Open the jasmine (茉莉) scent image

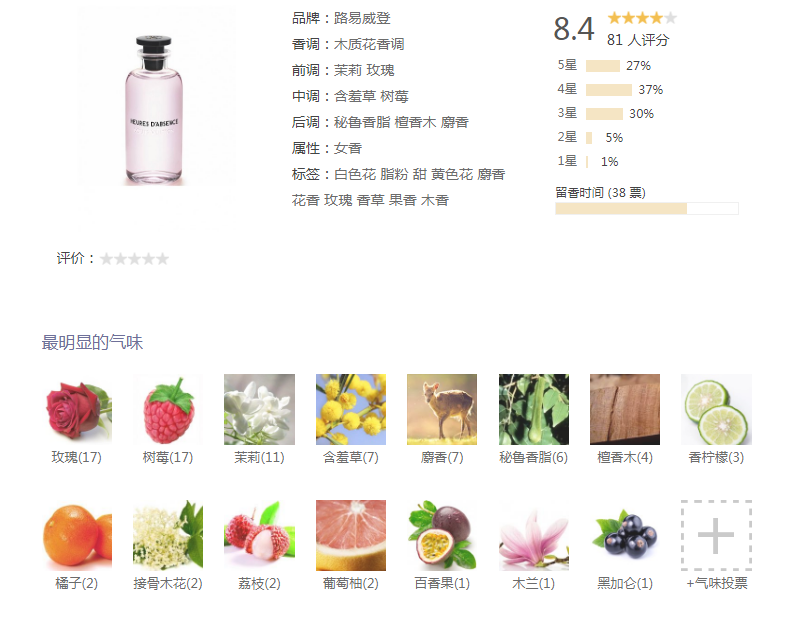[x=259, y=409]
